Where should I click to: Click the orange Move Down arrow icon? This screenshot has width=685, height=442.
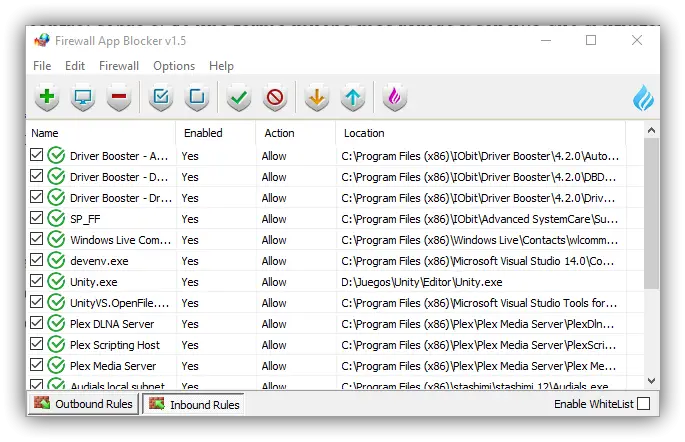point(317,97)
